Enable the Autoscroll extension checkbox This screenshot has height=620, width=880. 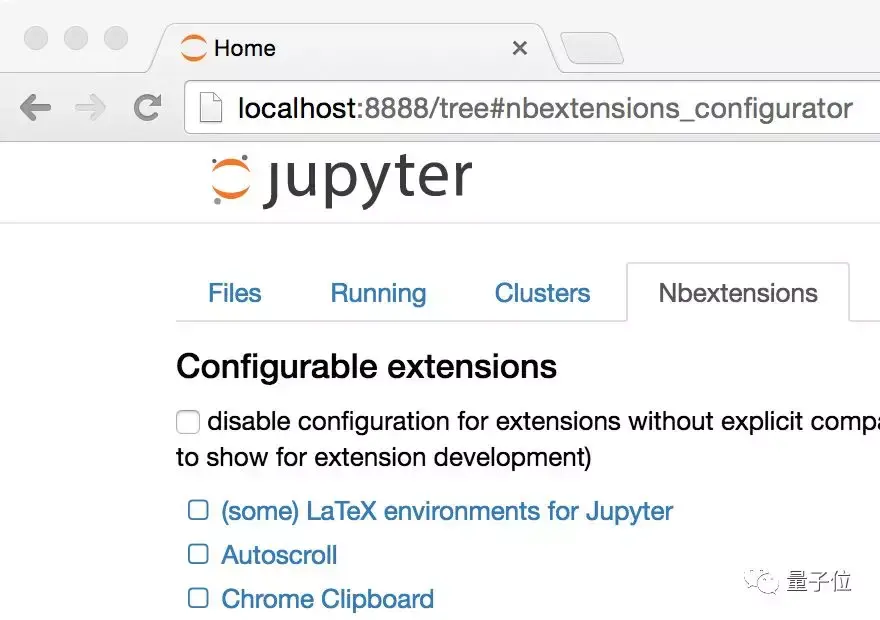coord(197,553)
